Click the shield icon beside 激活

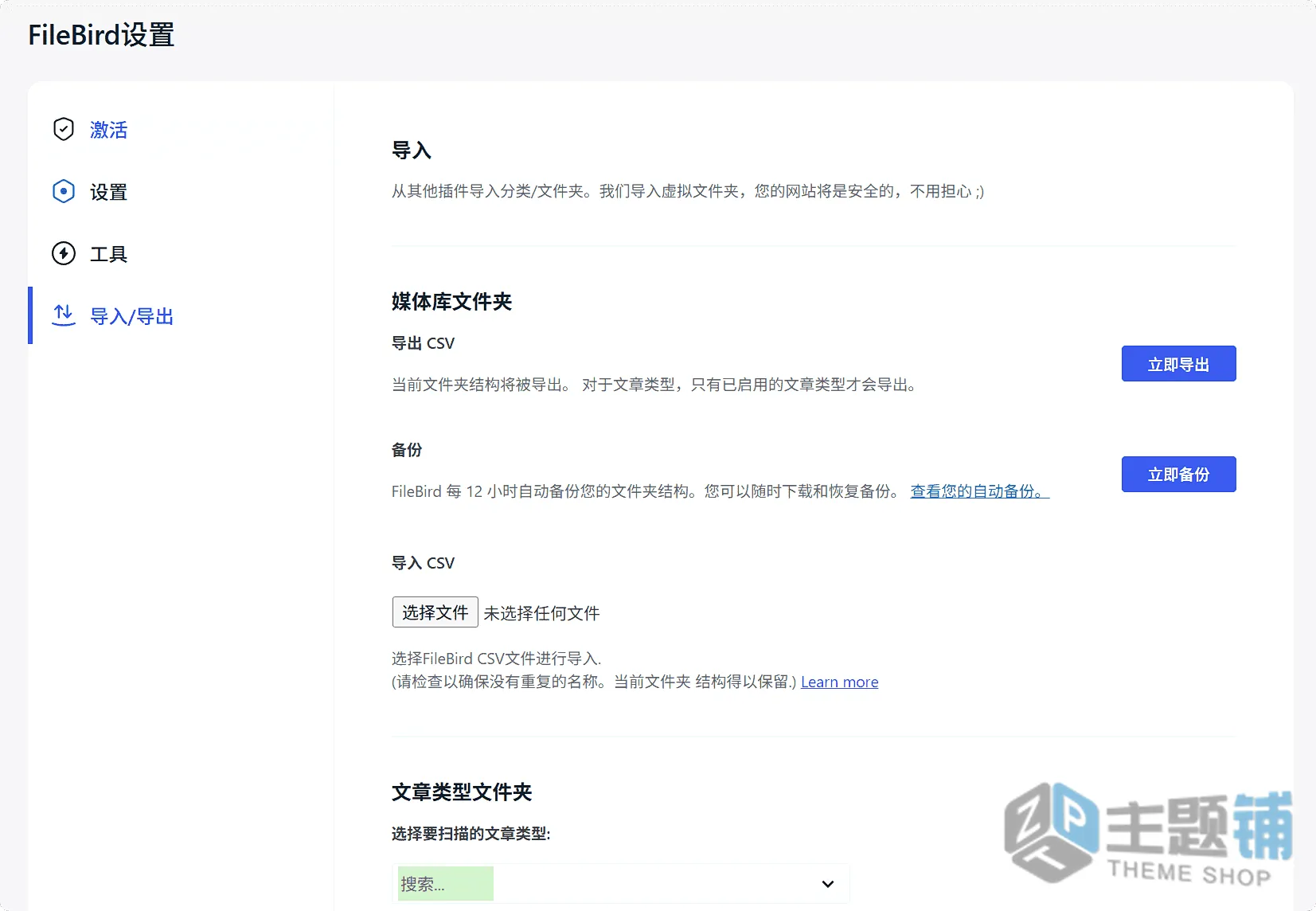[64, 129]
